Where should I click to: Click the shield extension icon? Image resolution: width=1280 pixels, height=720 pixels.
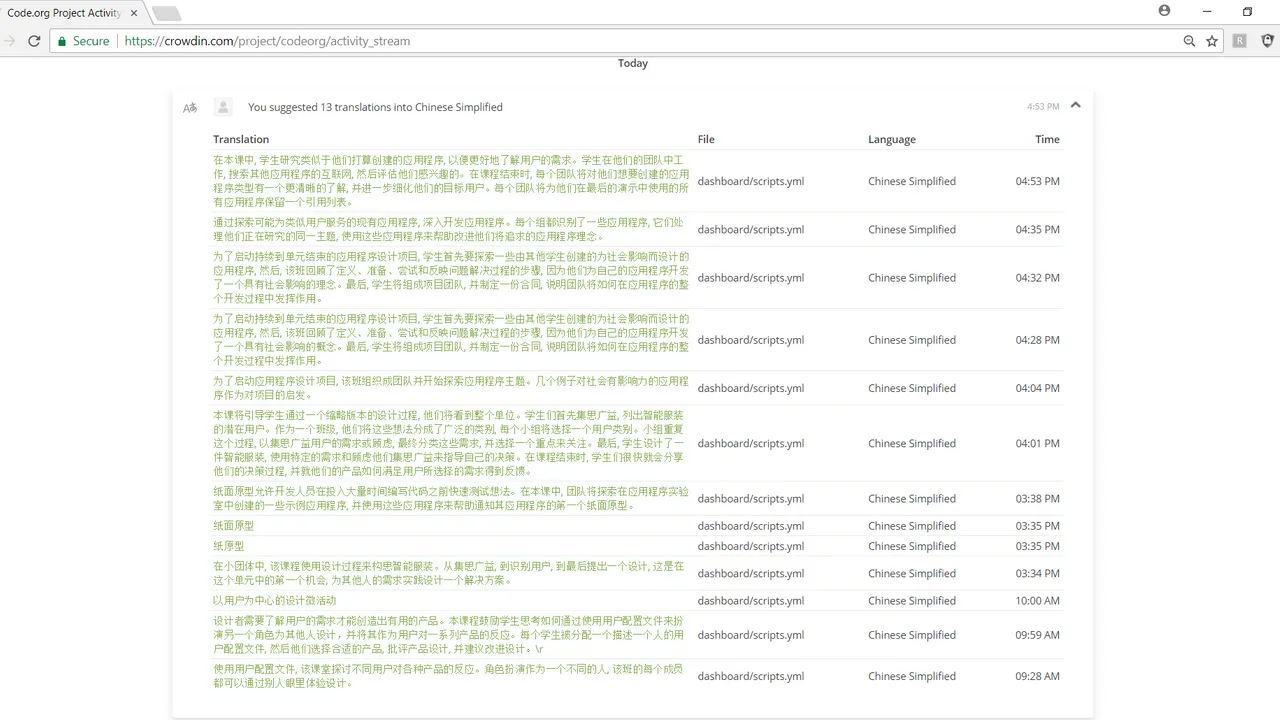(x=1267, y=41)
